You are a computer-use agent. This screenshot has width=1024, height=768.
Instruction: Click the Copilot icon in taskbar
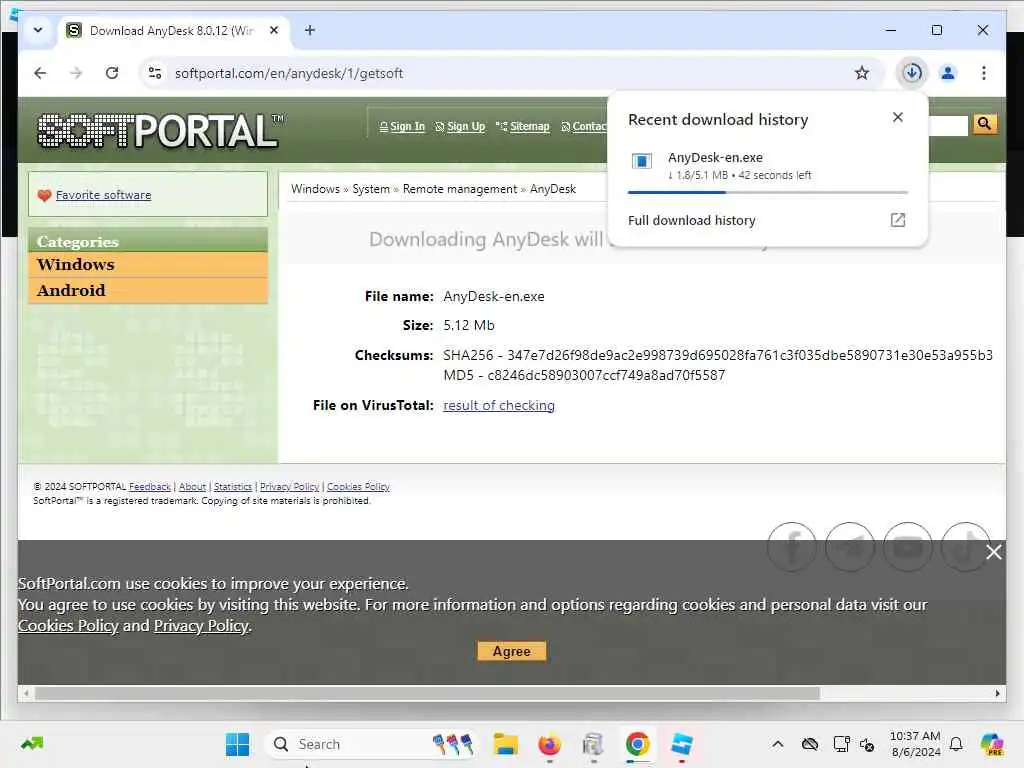992,744
